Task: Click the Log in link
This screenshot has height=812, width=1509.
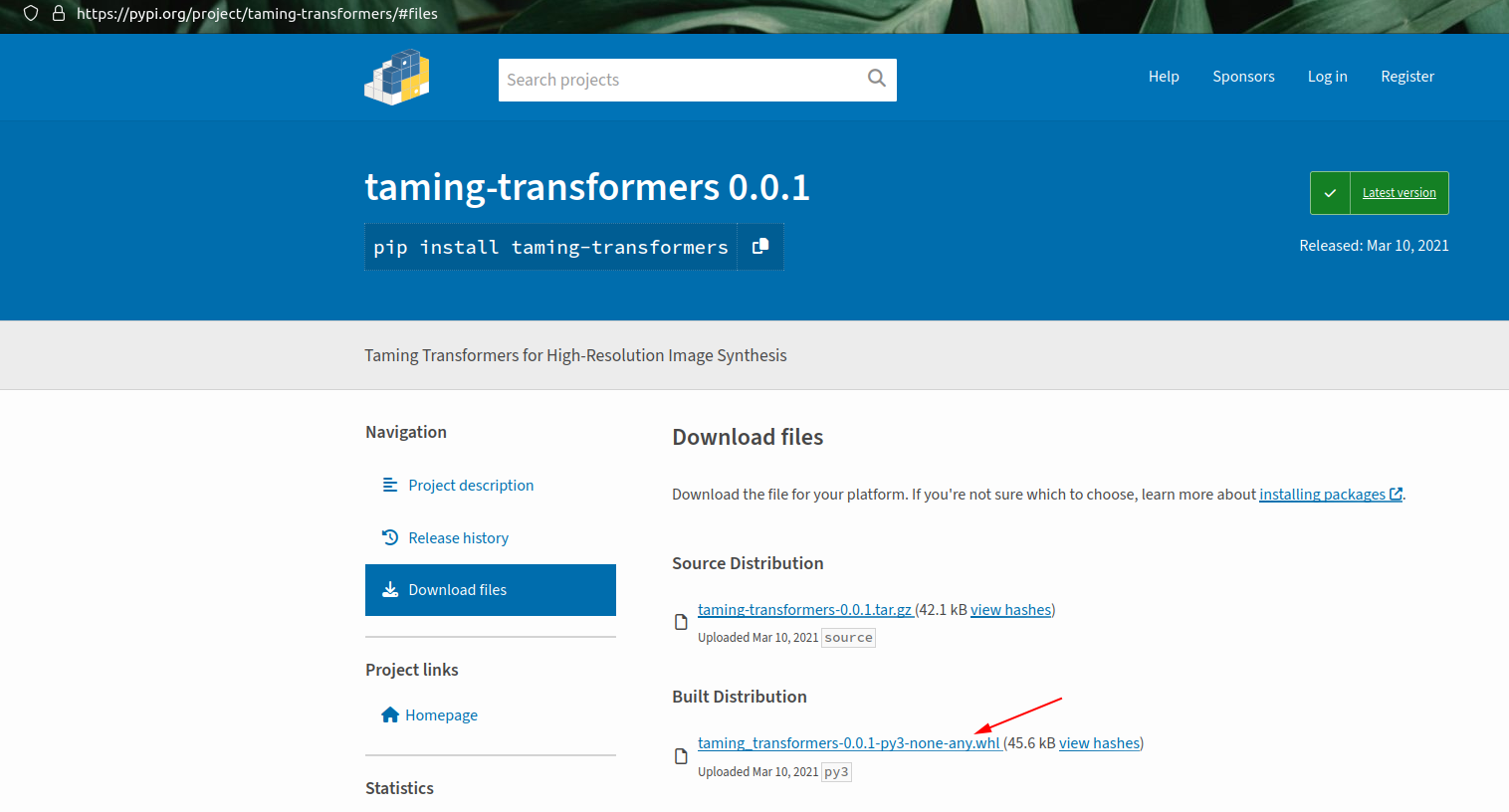Action: pyautogui.click(x=1327, y=76)
